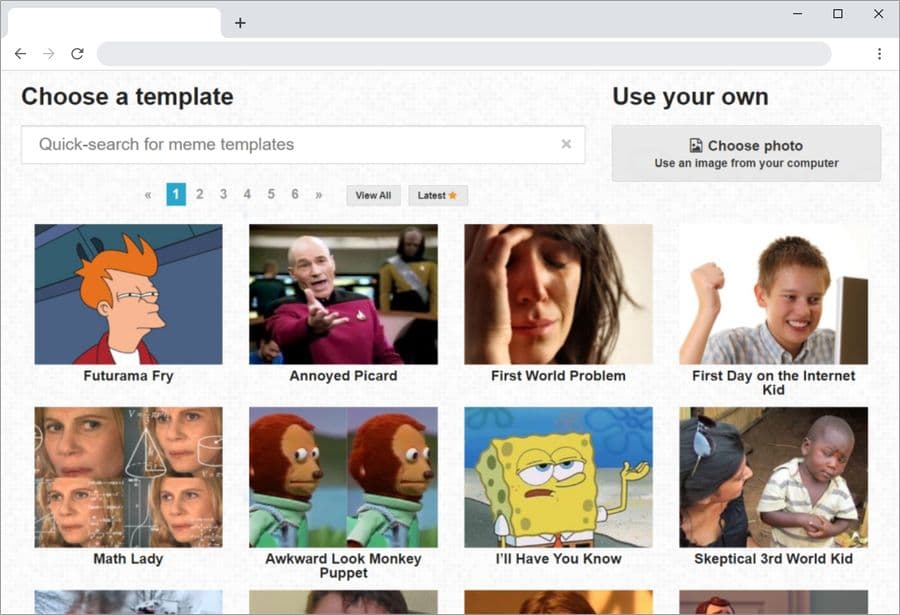Clear the meme template search with the X
This screenshot has height=615, width=900.
click(566, 144)
